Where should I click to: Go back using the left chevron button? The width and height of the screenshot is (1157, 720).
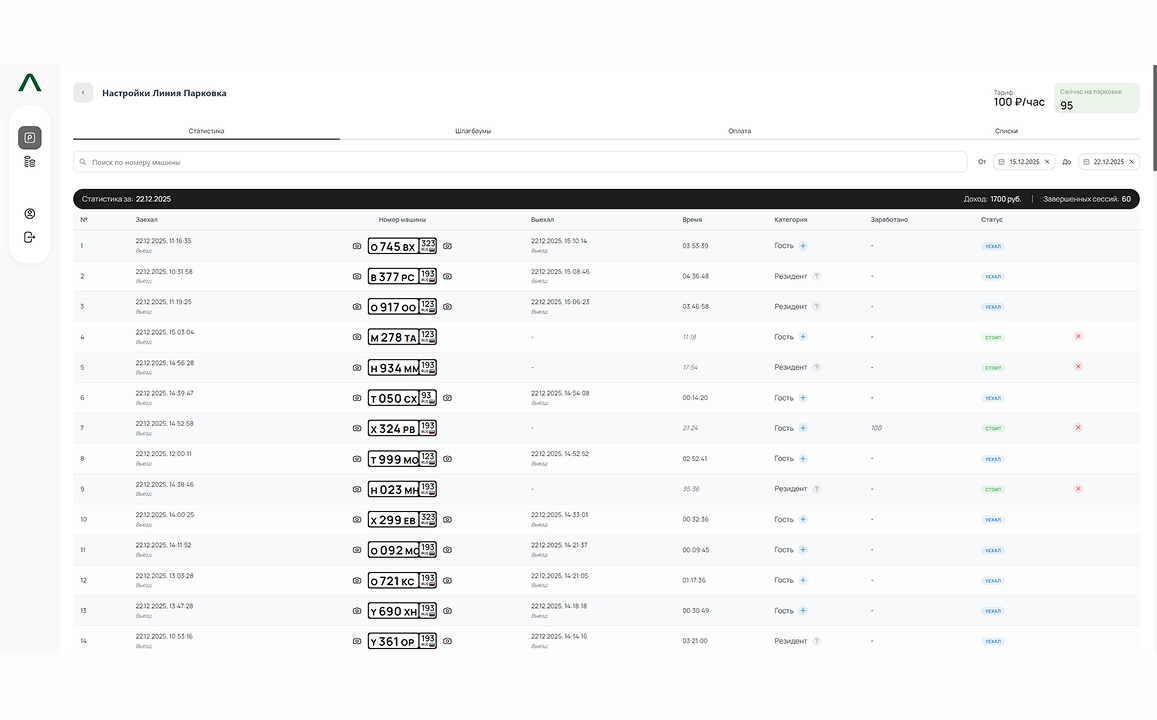point(83,93)
